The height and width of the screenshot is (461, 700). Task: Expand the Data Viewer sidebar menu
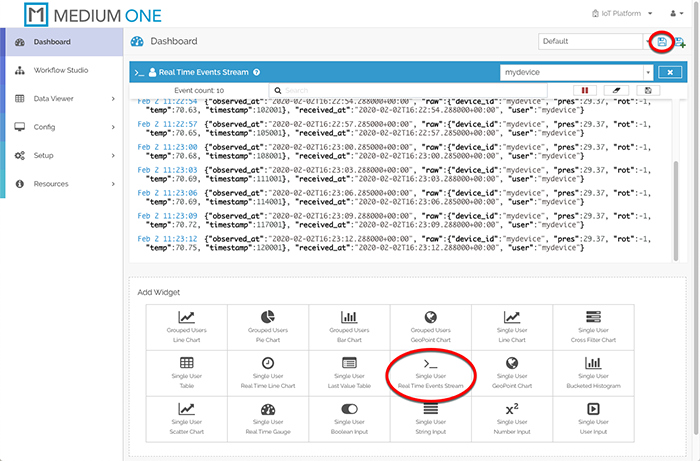tap(60, 99)
